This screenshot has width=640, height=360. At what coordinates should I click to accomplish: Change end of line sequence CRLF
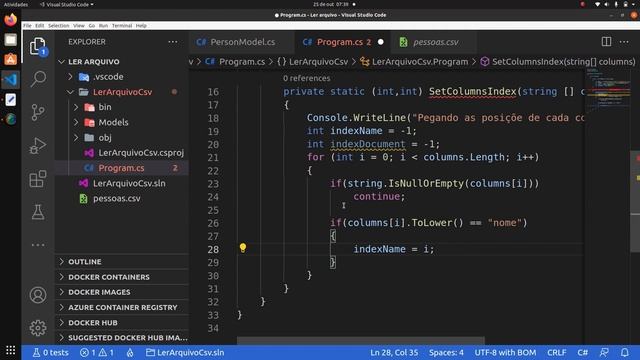click(557, 352)
